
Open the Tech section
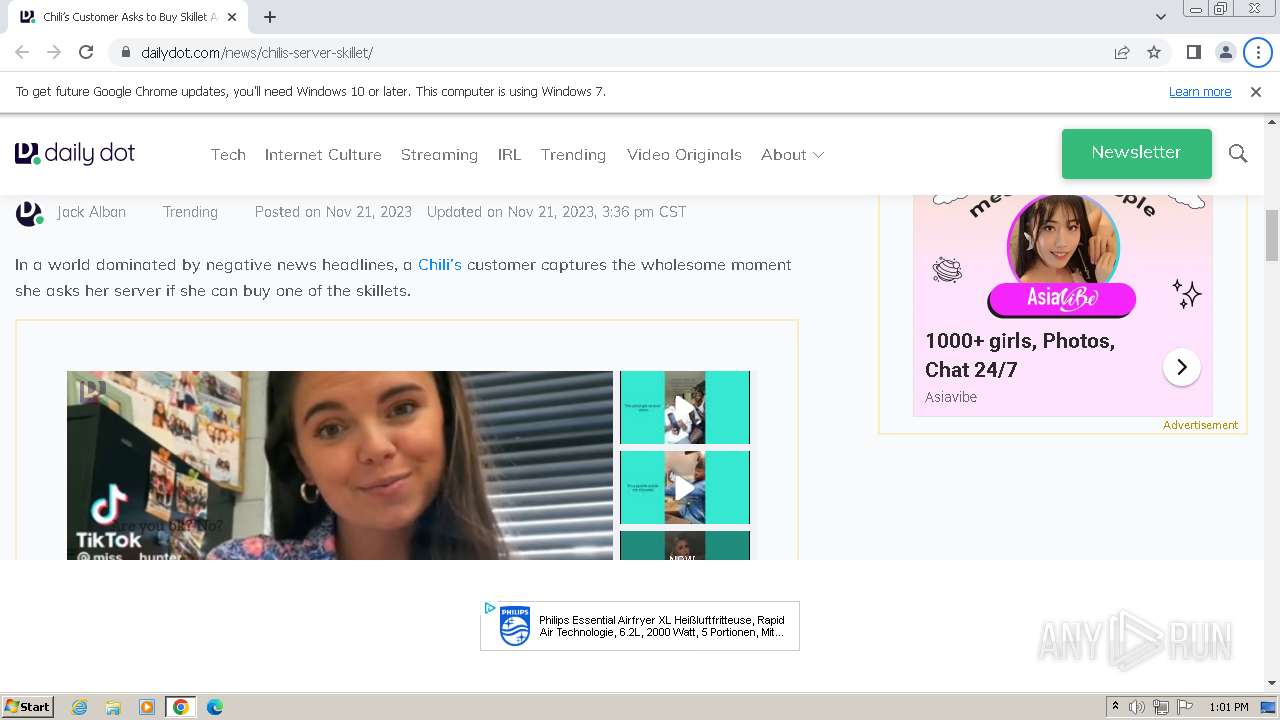[228, 155]
